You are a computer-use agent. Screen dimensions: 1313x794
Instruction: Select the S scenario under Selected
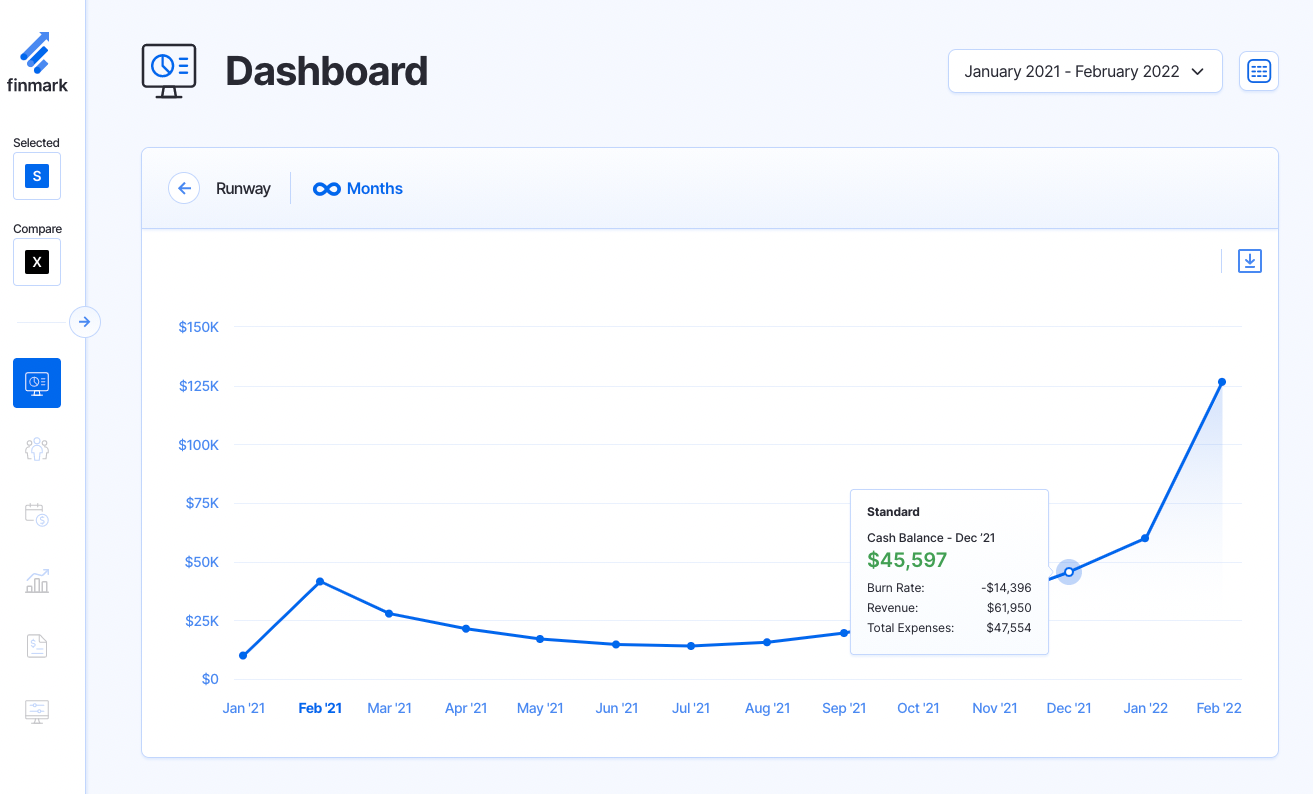click(37, 176)
